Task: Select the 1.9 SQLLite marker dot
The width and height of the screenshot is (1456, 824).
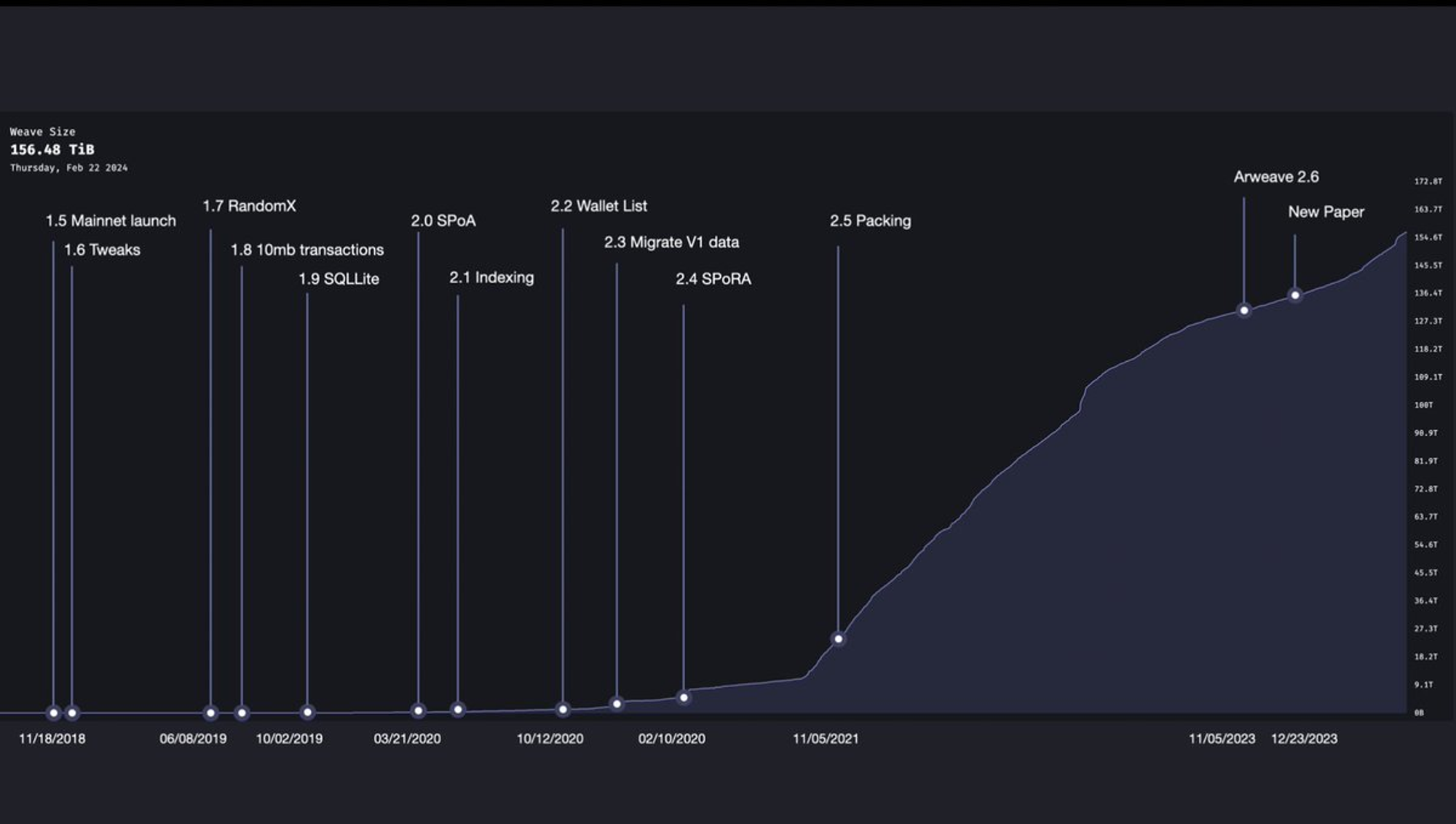Action: click(307, 713)
